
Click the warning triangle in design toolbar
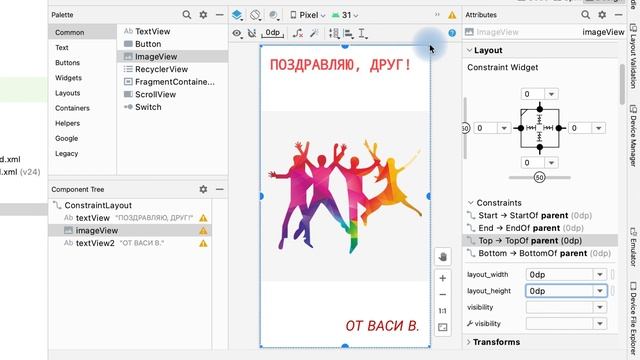click(452, 15)
